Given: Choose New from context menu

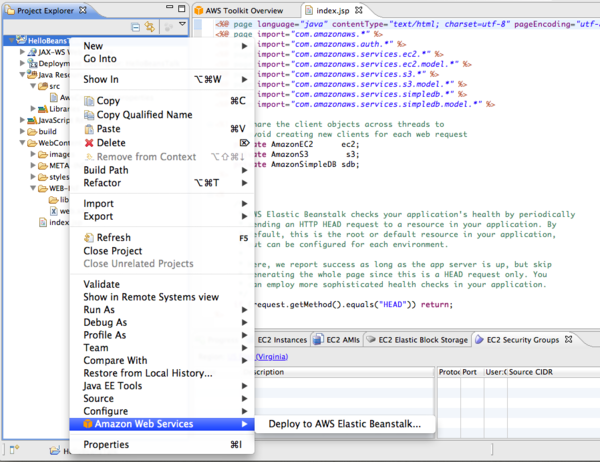Looking at the screenshot, I should pos(162,46).
